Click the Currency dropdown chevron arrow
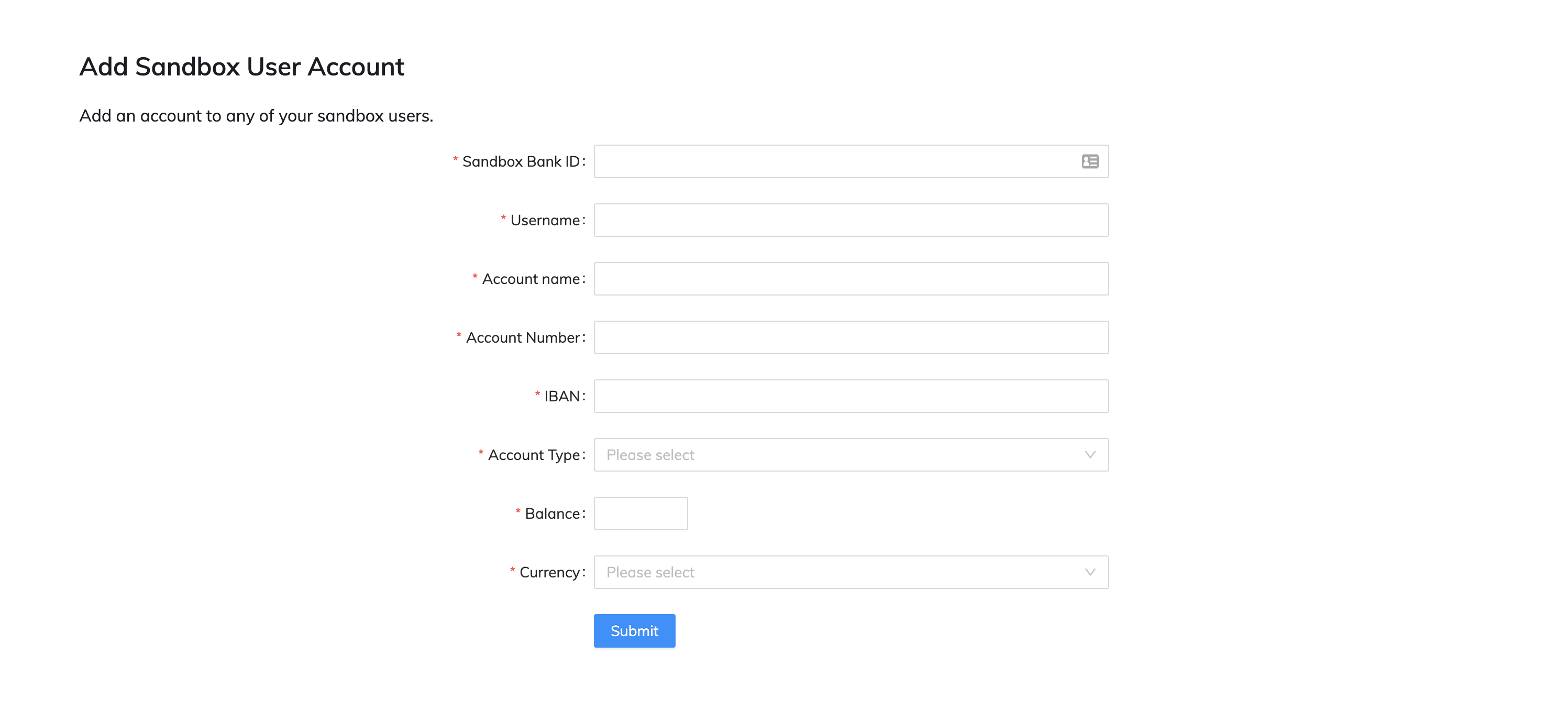Viewport: 1568px width, 721px height. tap(1089, 572)
